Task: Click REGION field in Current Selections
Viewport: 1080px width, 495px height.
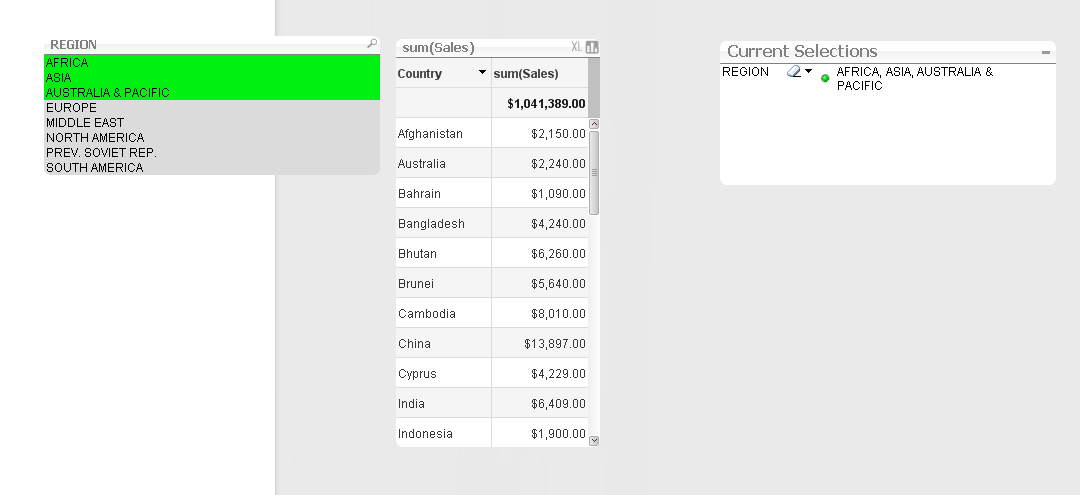Action: [x=745, y=72]
